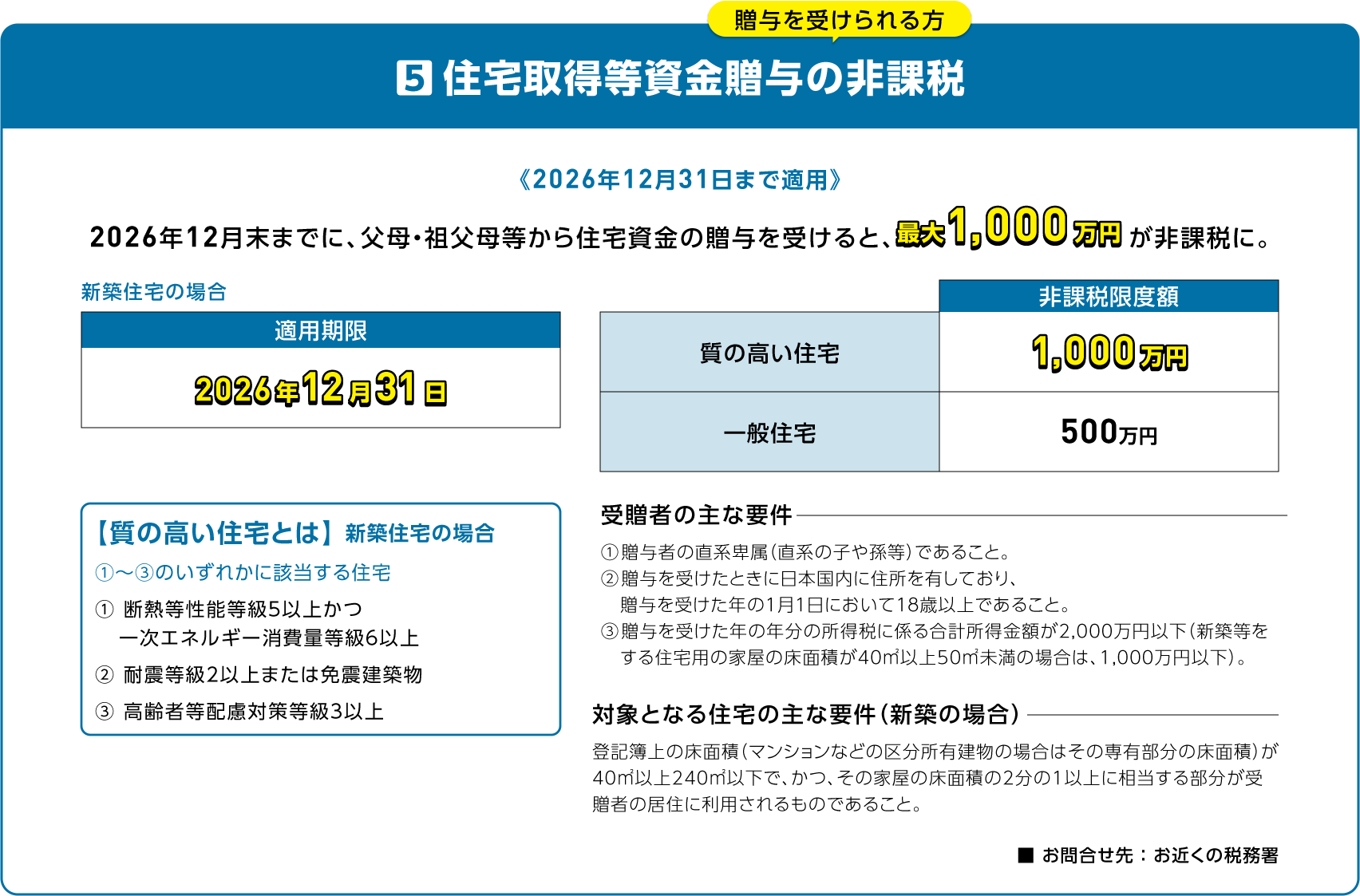Click the '一般住宅' row label
This screenshot has height=896, width=1360.
tap(769, 432)
